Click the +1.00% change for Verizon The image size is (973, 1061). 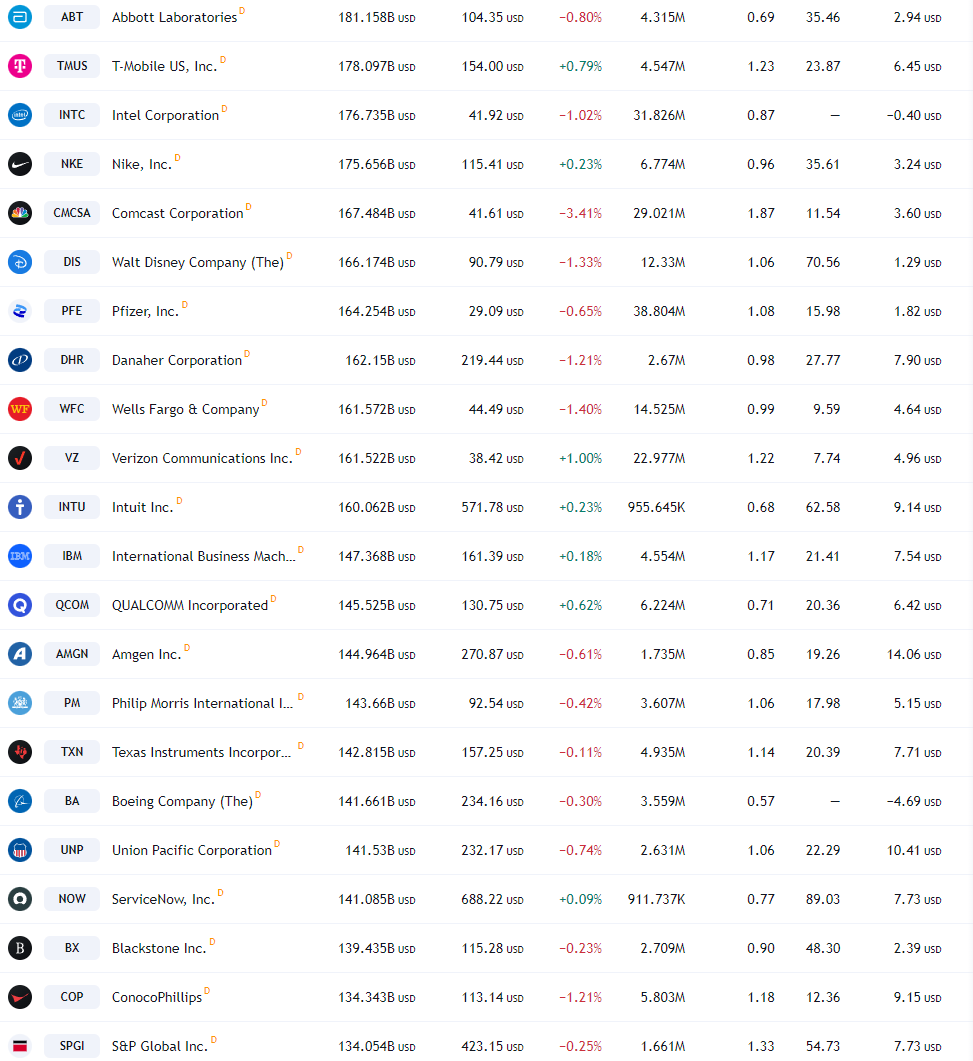tap(581, 459)
